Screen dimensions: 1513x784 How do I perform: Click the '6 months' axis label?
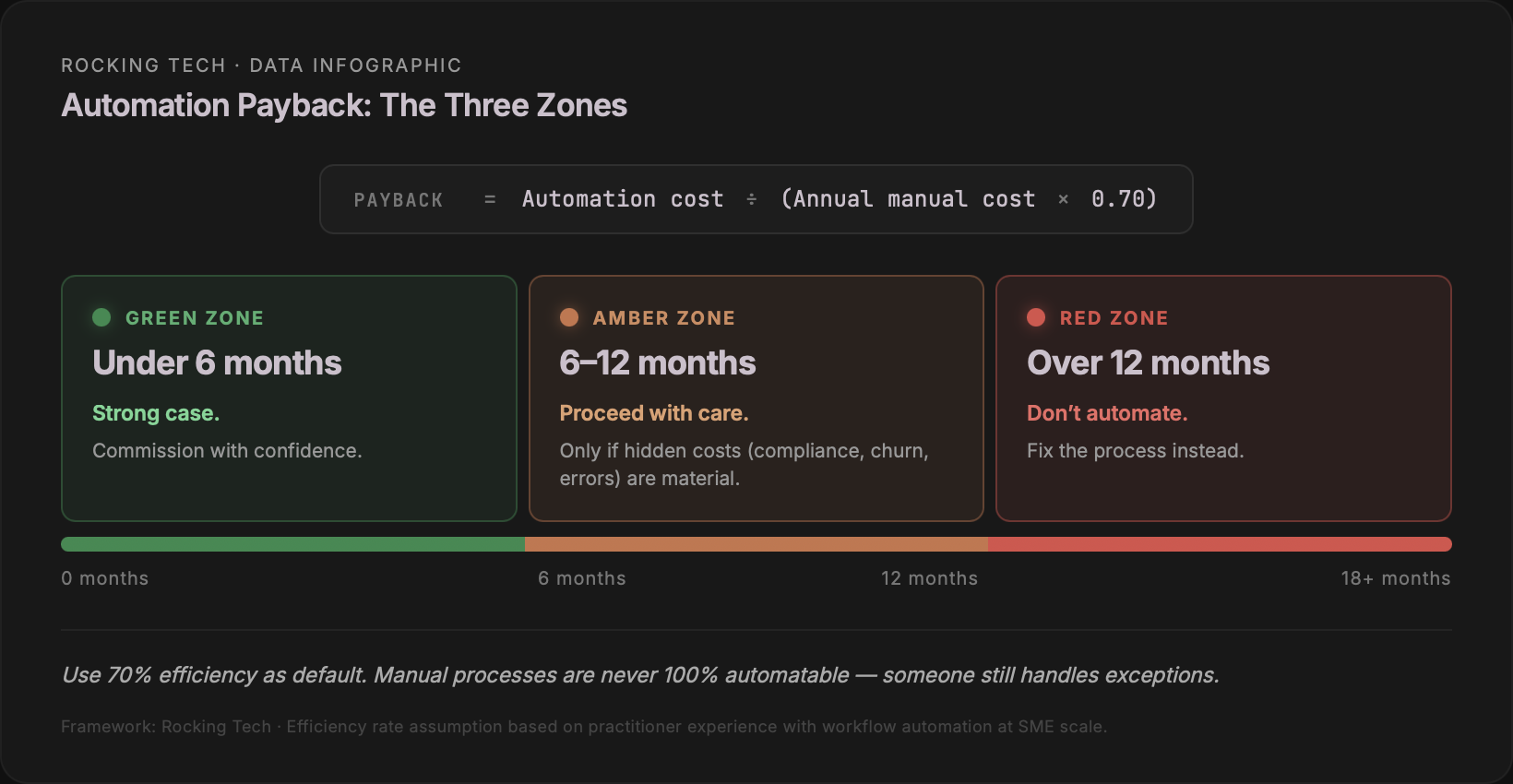point(582,578)
